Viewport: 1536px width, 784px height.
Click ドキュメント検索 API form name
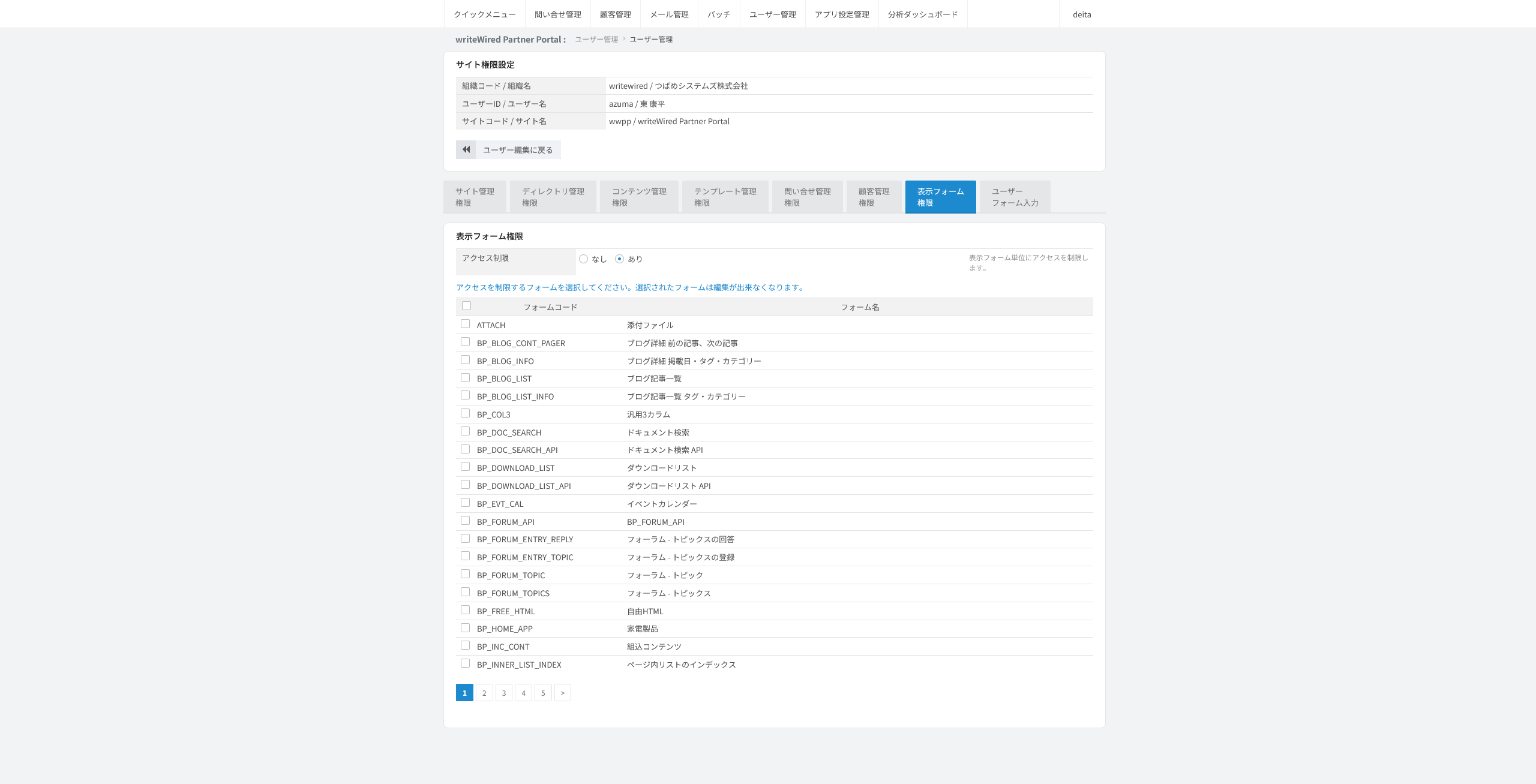[665, 450]
